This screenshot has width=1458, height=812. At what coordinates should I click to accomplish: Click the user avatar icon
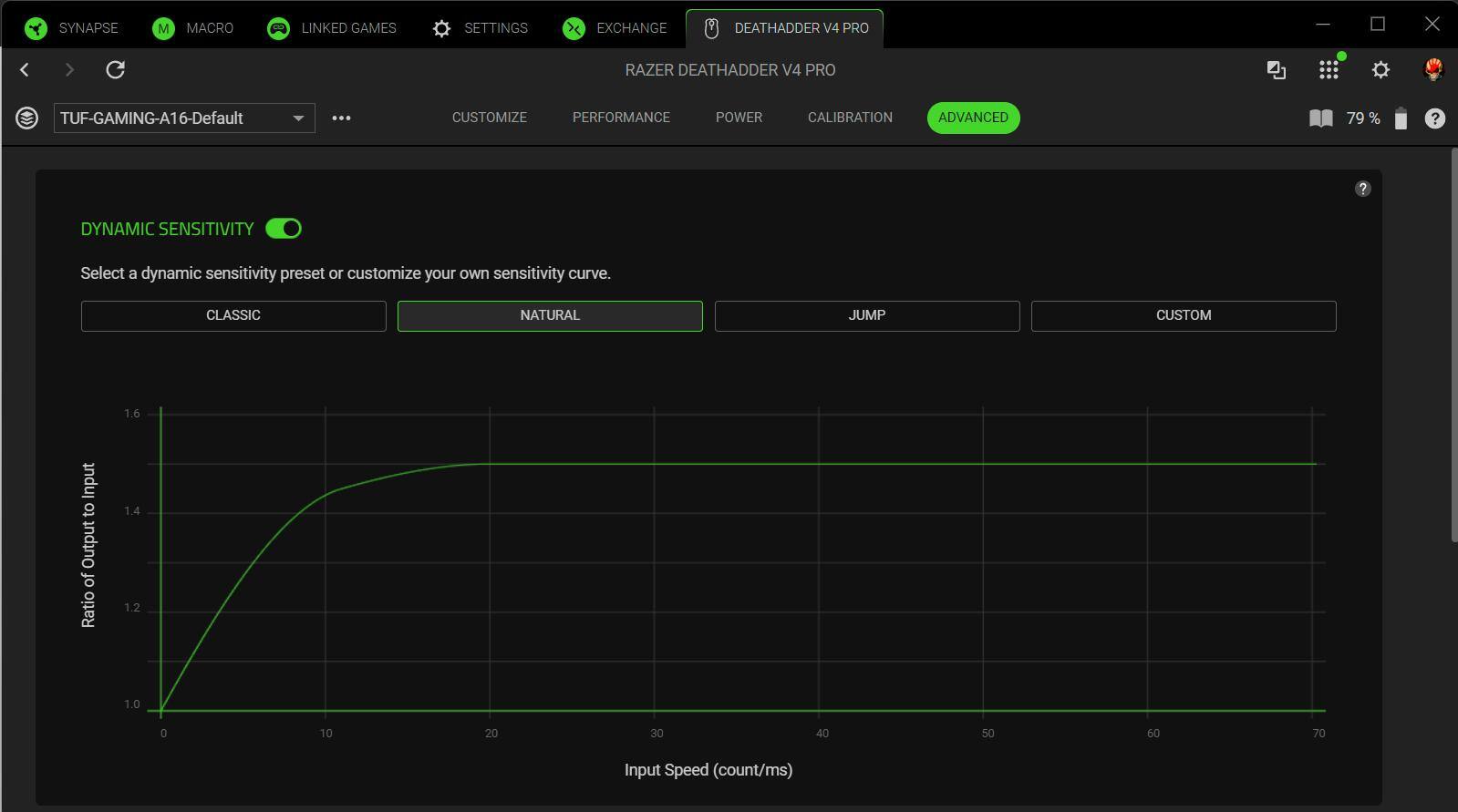(x=1433, y=70)
